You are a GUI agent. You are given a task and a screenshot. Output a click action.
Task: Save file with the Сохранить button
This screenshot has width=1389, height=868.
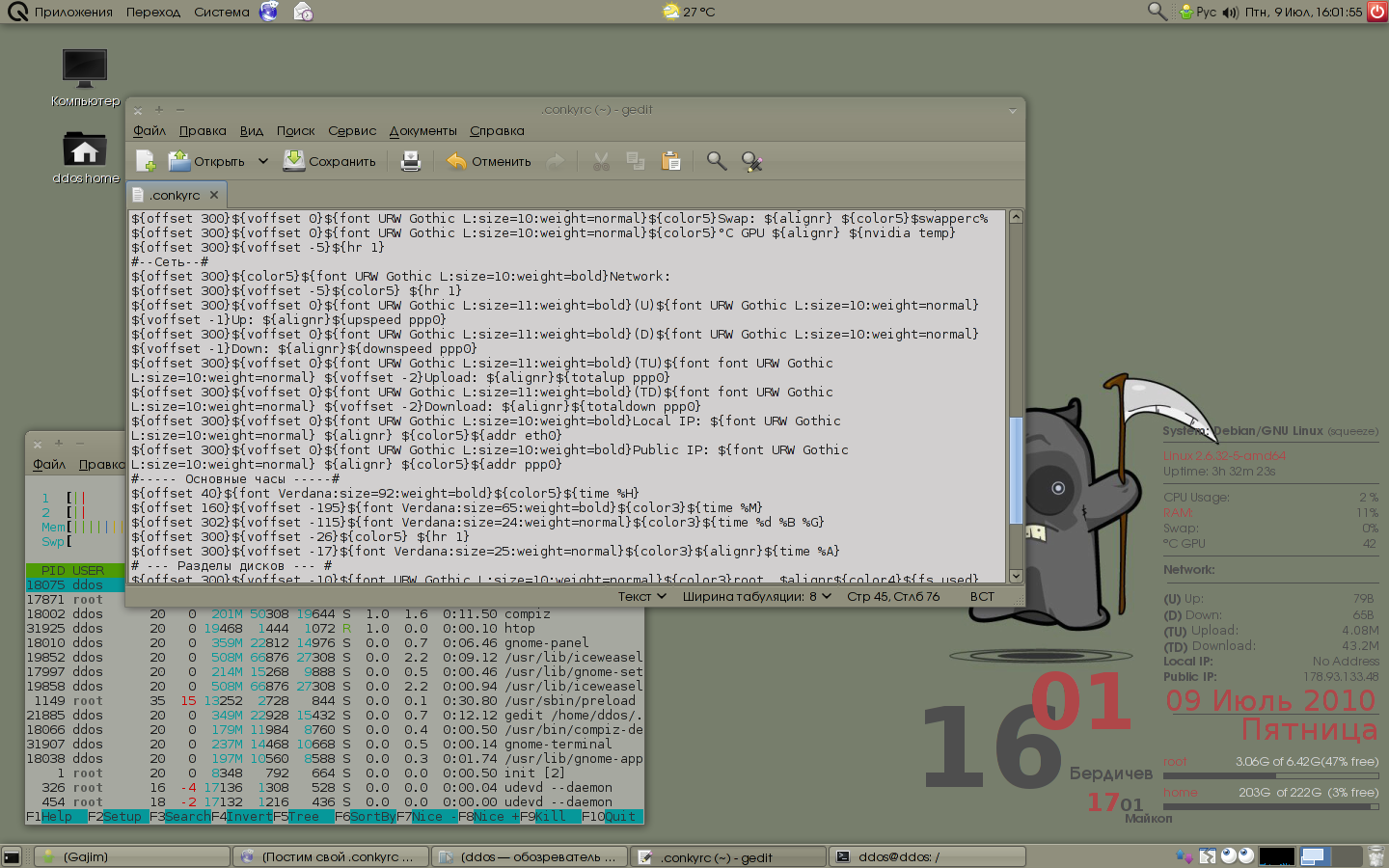tap(329, 161)
